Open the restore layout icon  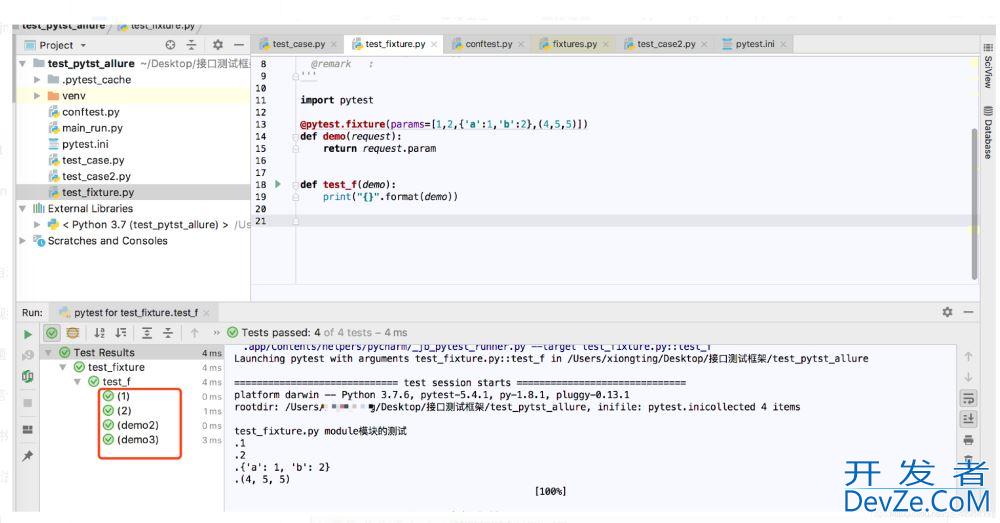[27, 429]
